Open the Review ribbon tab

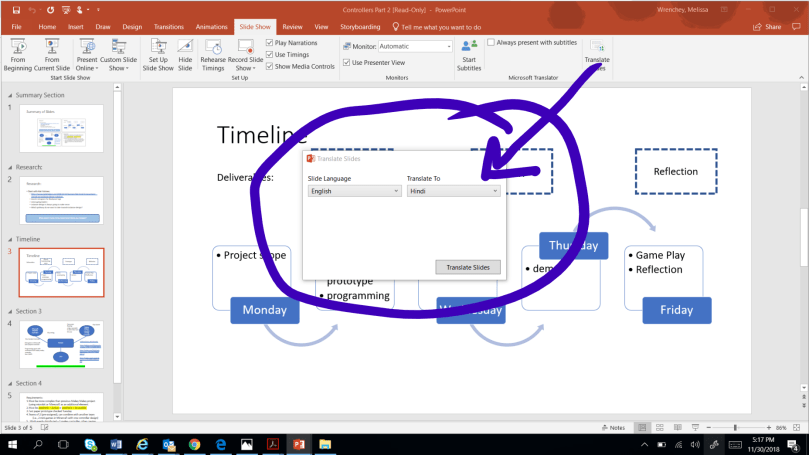tap(292, 26)
